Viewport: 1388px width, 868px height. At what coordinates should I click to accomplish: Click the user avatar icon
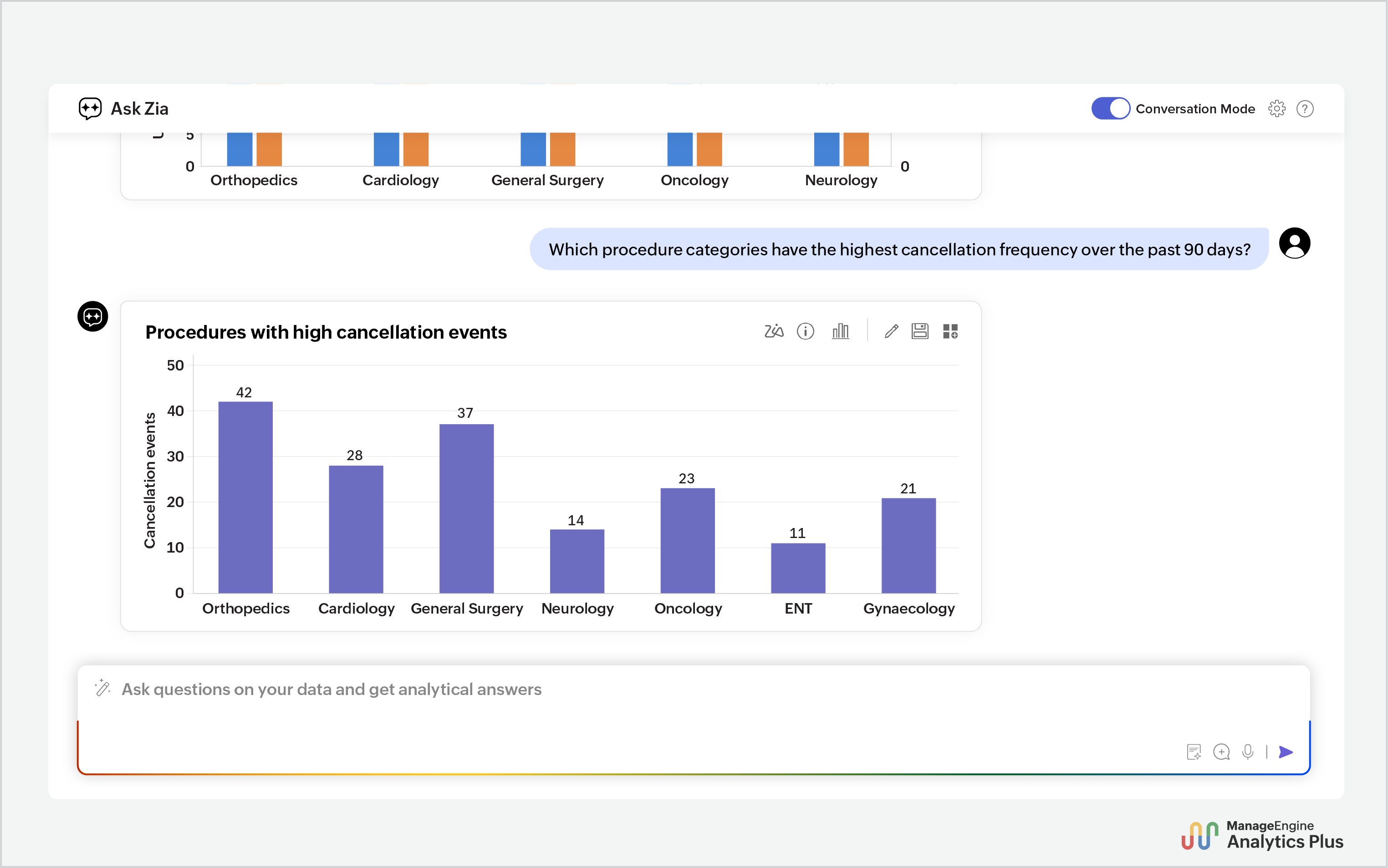click(1294, 244)
